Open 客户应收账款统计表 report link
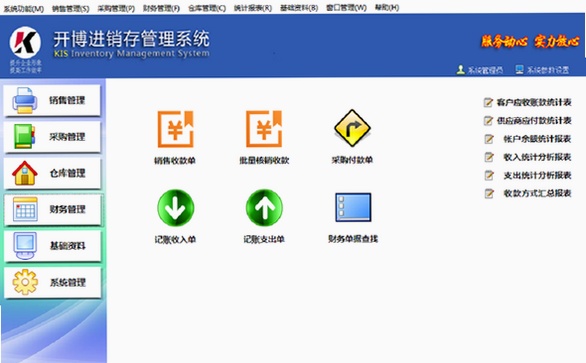The image size is (586, 363). 534,102
